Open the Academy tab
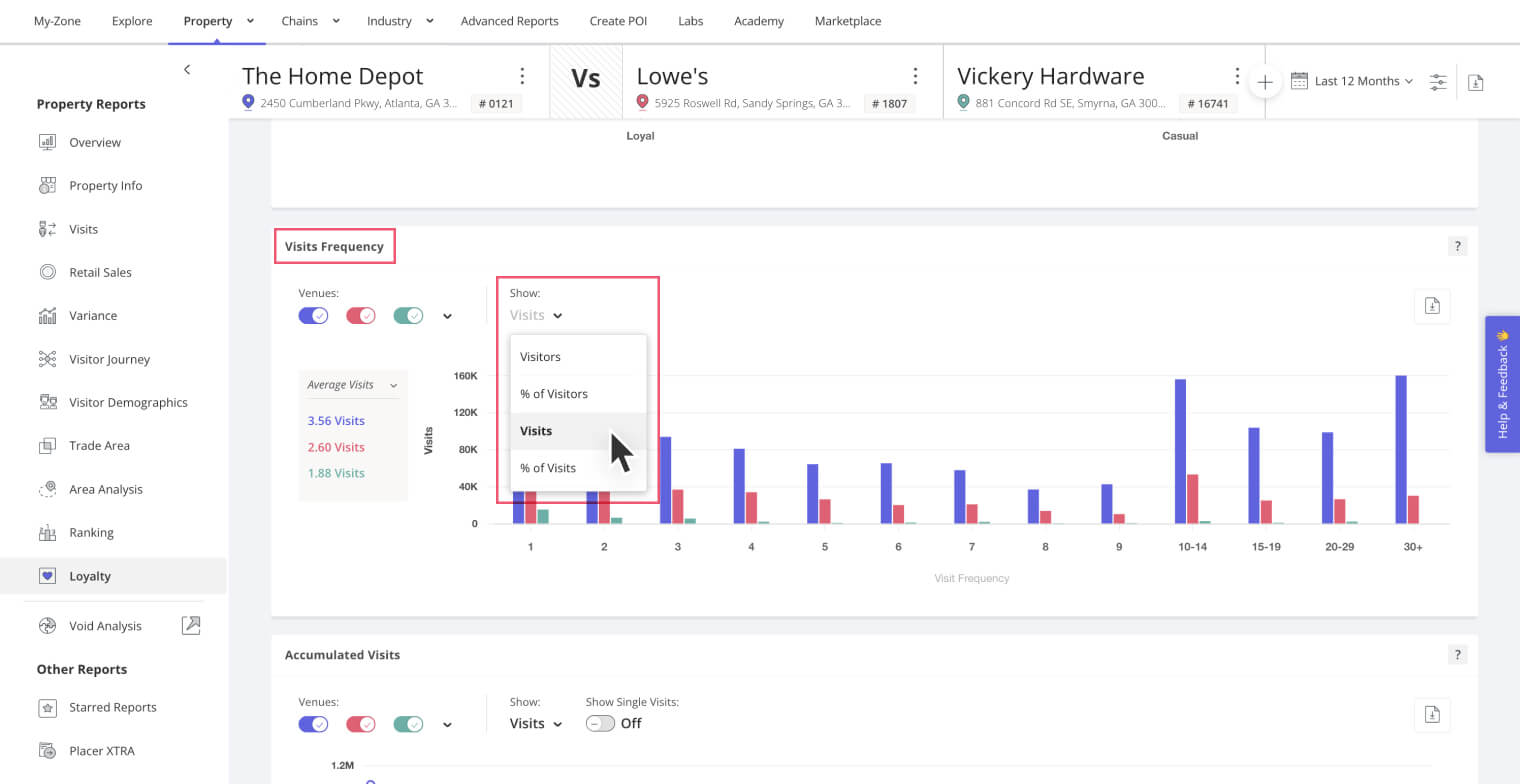Viewport: 1520px width, 784px height. (x=758, y=20)
